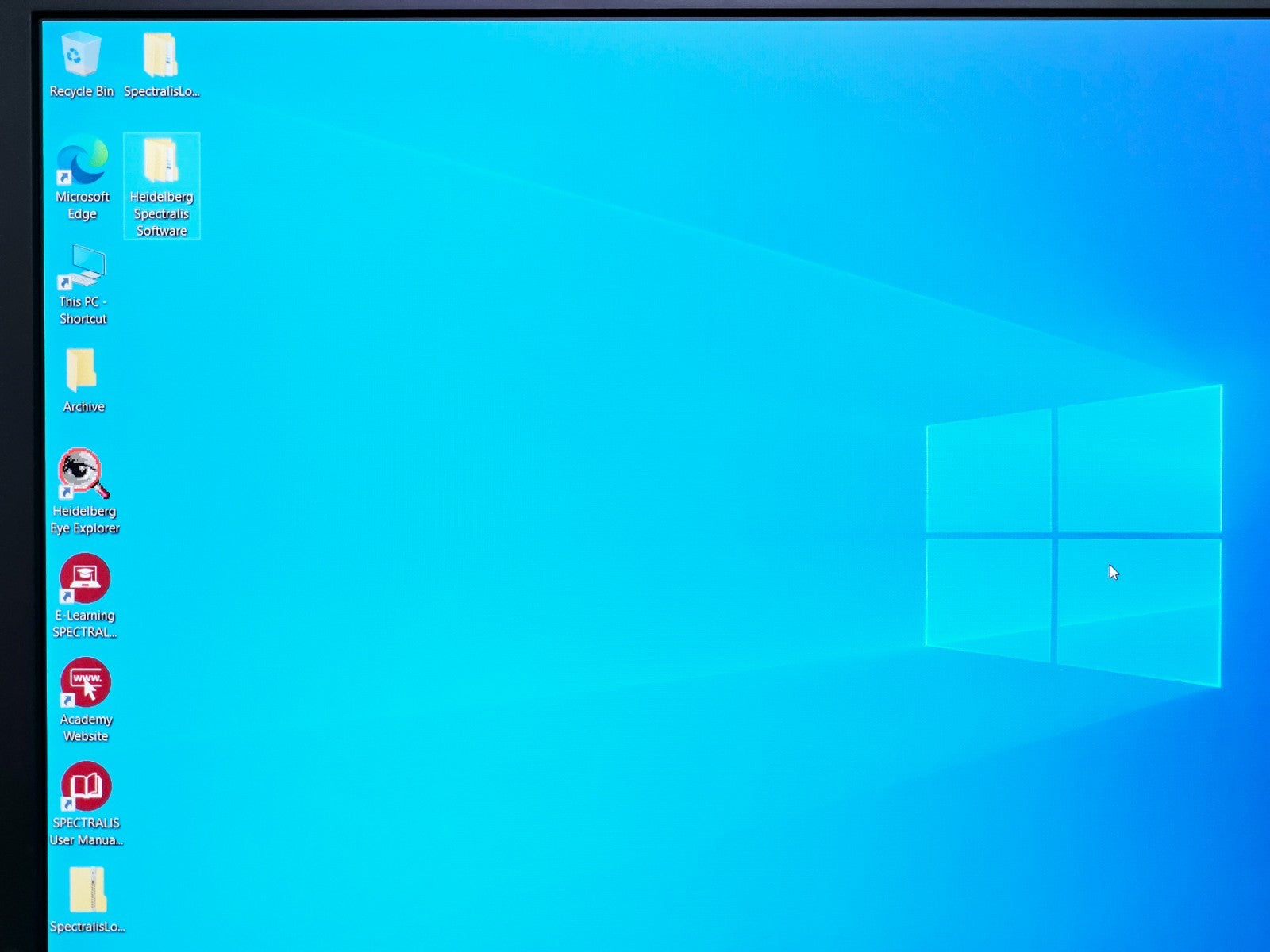Select the Microsoft Edge shortcut icon

tap(83, 159)
